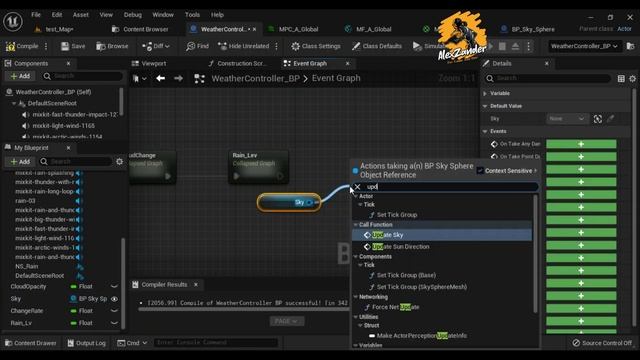Collapse the Call Function category
The image size is (640, 360).
click(x=356, y=225)
